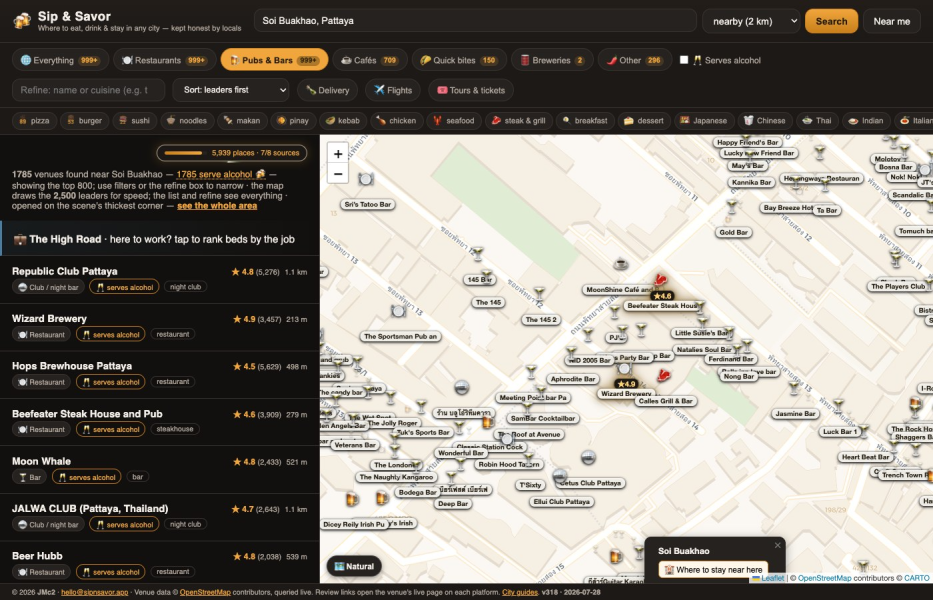
Task: Switch to the Cafés category tab
Action: pos(370,60)
